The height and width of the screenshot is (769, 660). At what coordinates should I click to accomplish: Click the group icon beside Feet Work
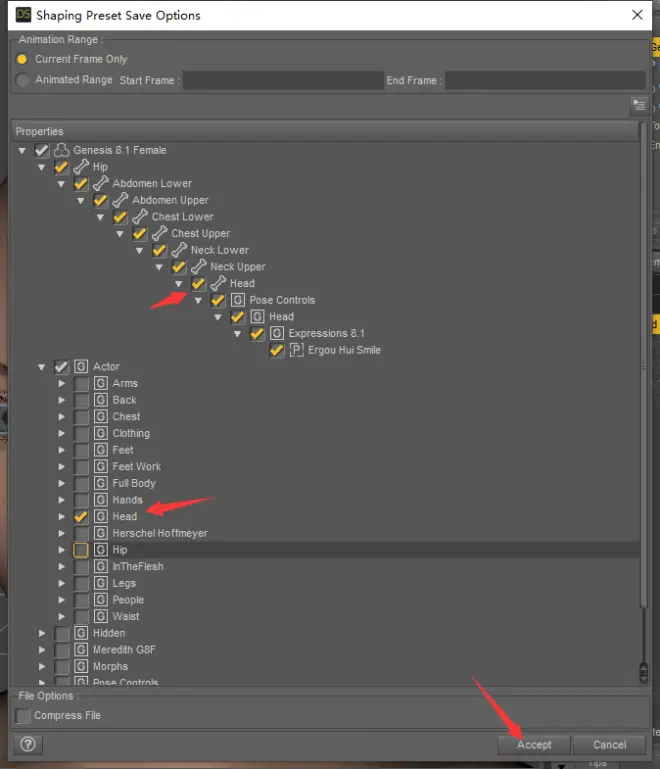click(x=101, y=466)
